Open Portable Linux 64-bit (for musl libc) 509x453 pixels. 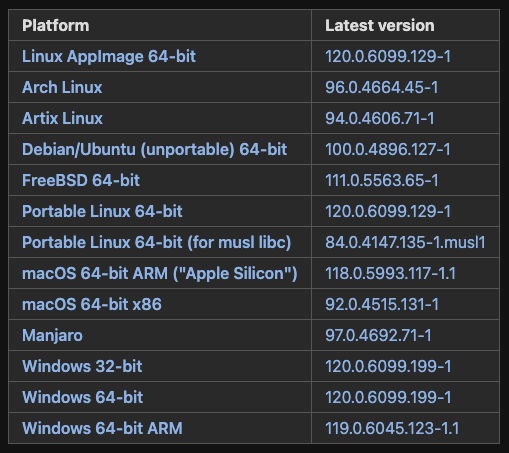coord(156,242)
